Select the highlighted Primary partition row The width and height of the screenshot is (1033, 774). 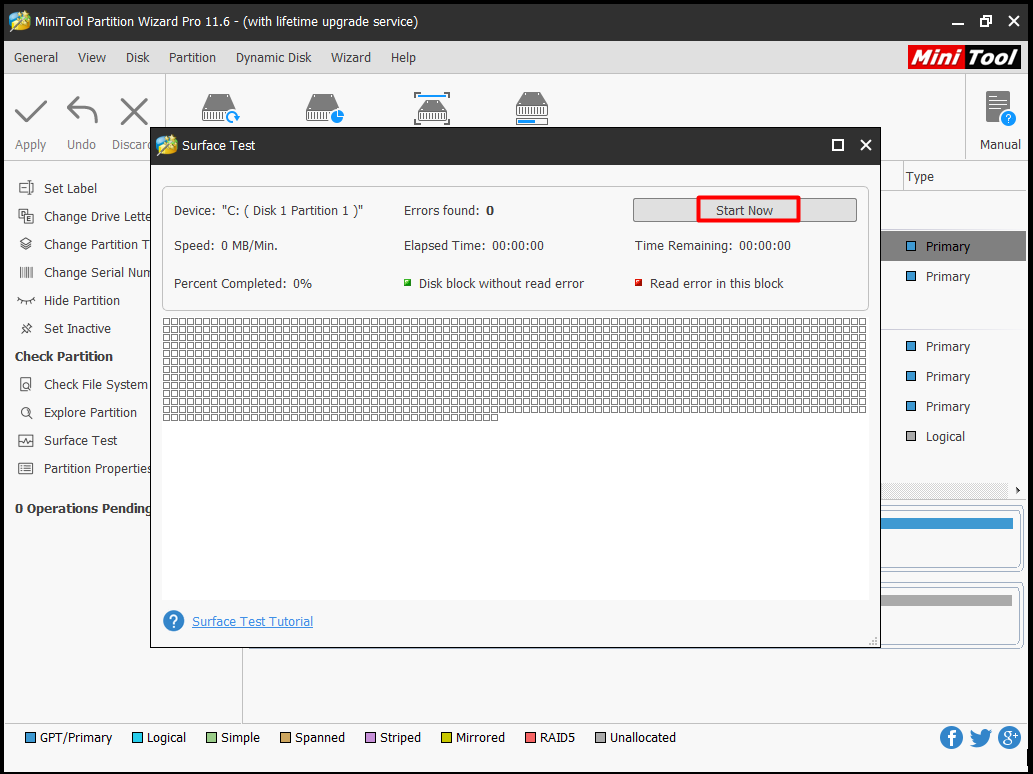coord(953,246)
